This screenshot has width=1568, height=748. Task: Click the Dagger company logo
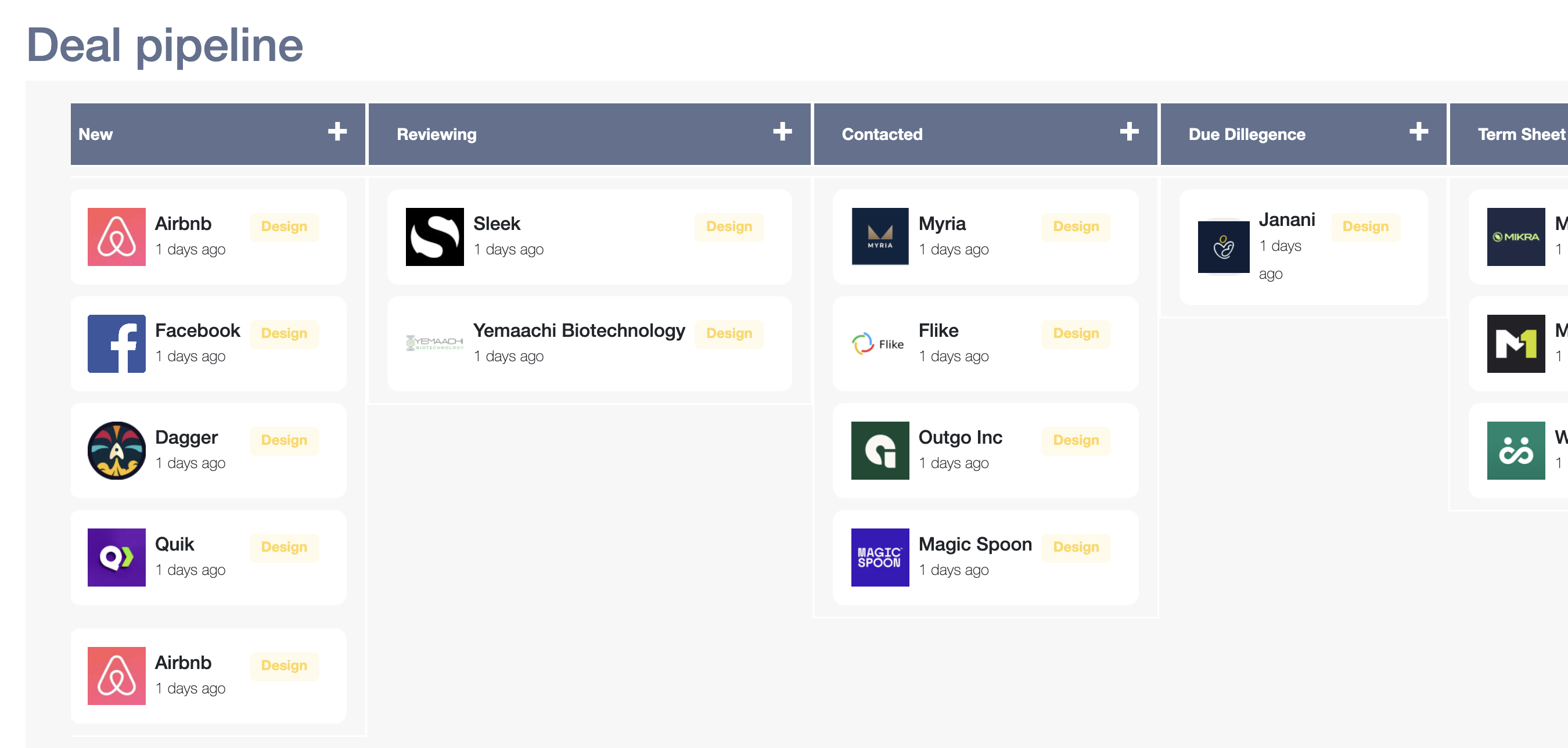point(116,451)
